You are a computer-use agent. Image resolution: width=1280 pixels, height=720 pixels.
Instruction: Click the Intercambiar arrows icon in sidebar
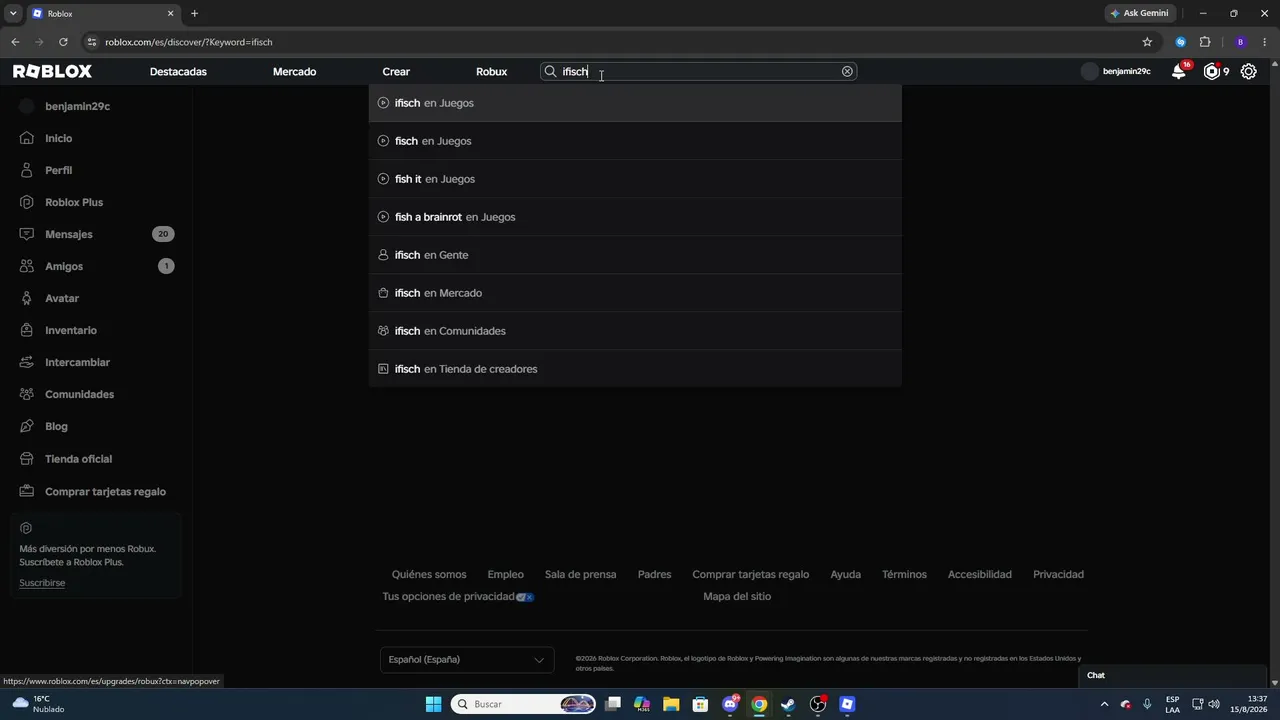click(x=27, y=362)
